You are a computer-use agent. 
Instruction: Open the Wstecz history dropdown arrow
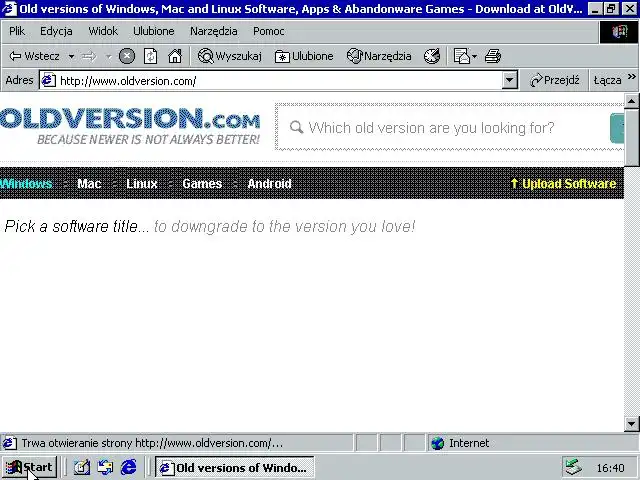coord(71,56)
